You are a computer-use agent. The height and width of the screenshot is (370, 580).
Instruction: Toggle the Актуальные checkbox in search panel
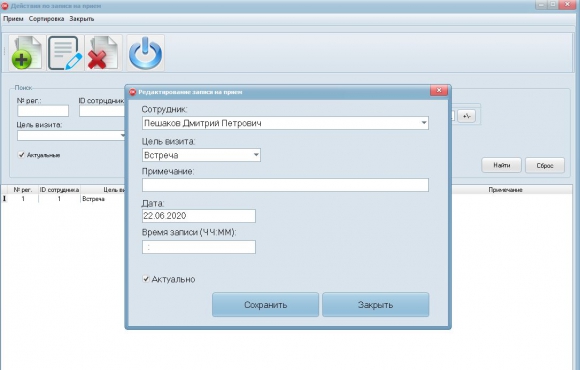[21, 155]
